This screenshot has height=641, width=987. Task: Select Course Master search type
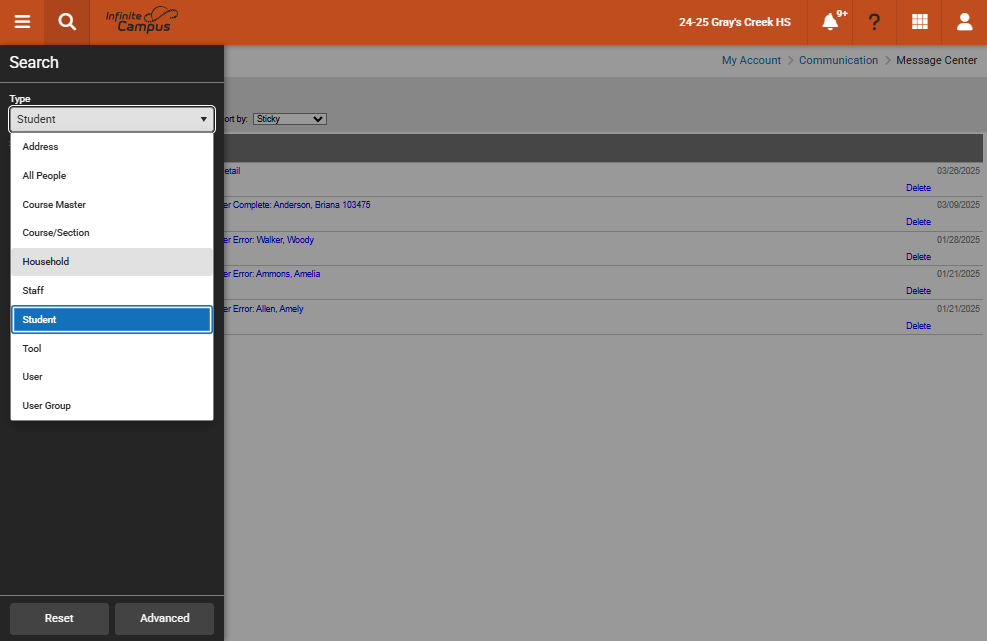coord(112,205)
